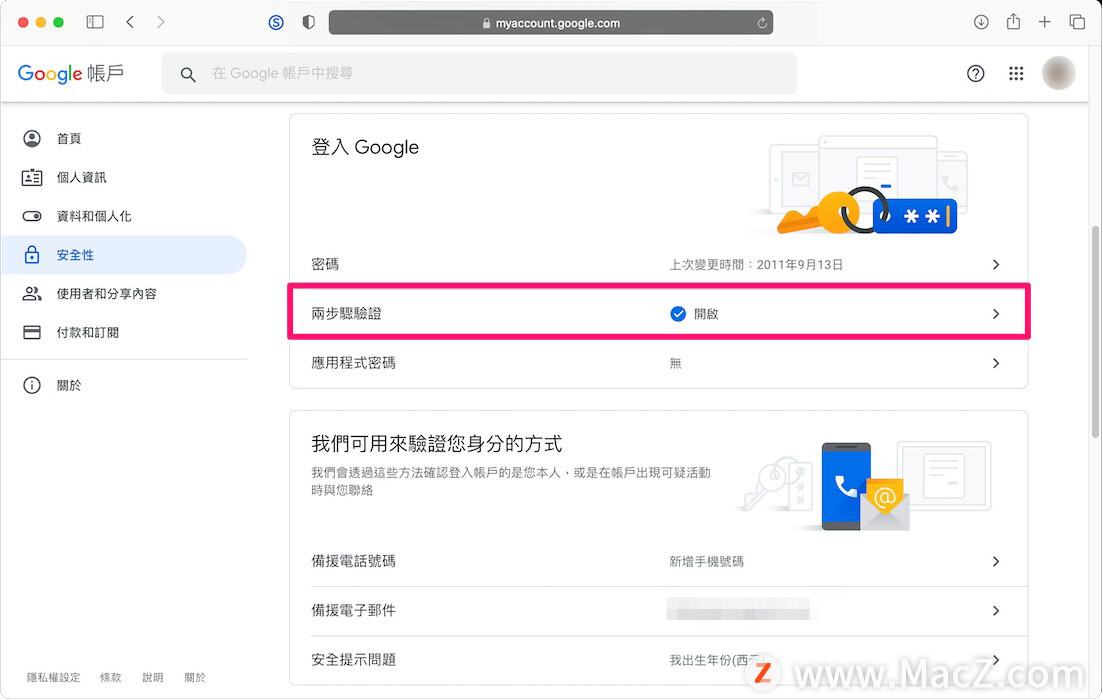Go back with the left arrow

coord(130,22)
